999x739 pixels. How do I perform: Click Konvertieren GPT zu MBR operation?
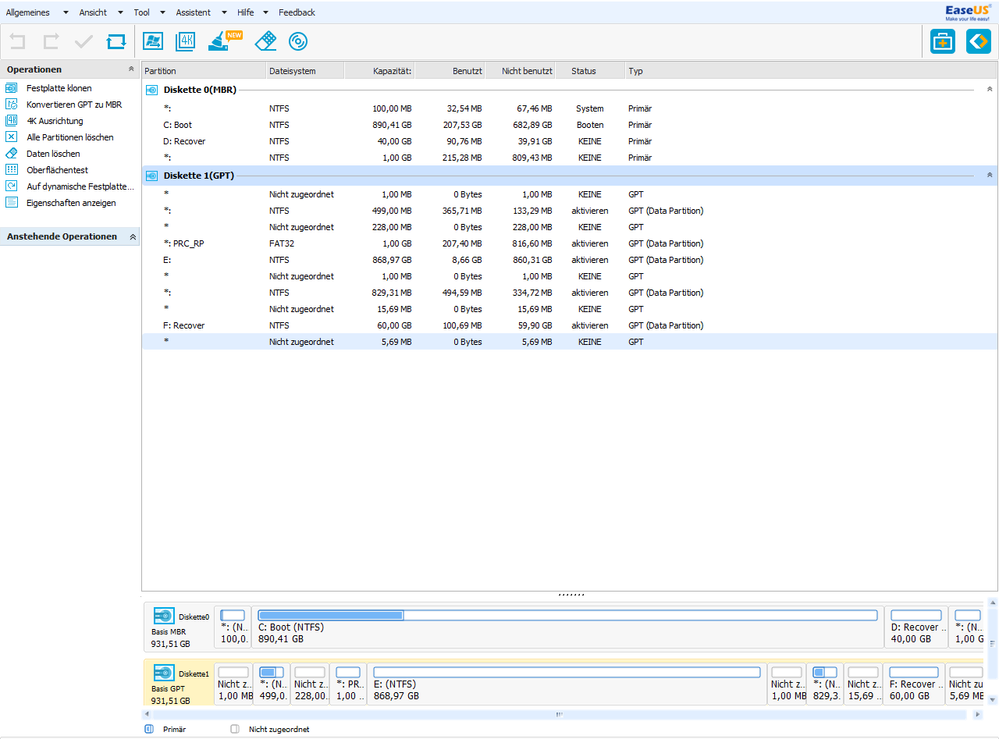[x=73, y=105]
